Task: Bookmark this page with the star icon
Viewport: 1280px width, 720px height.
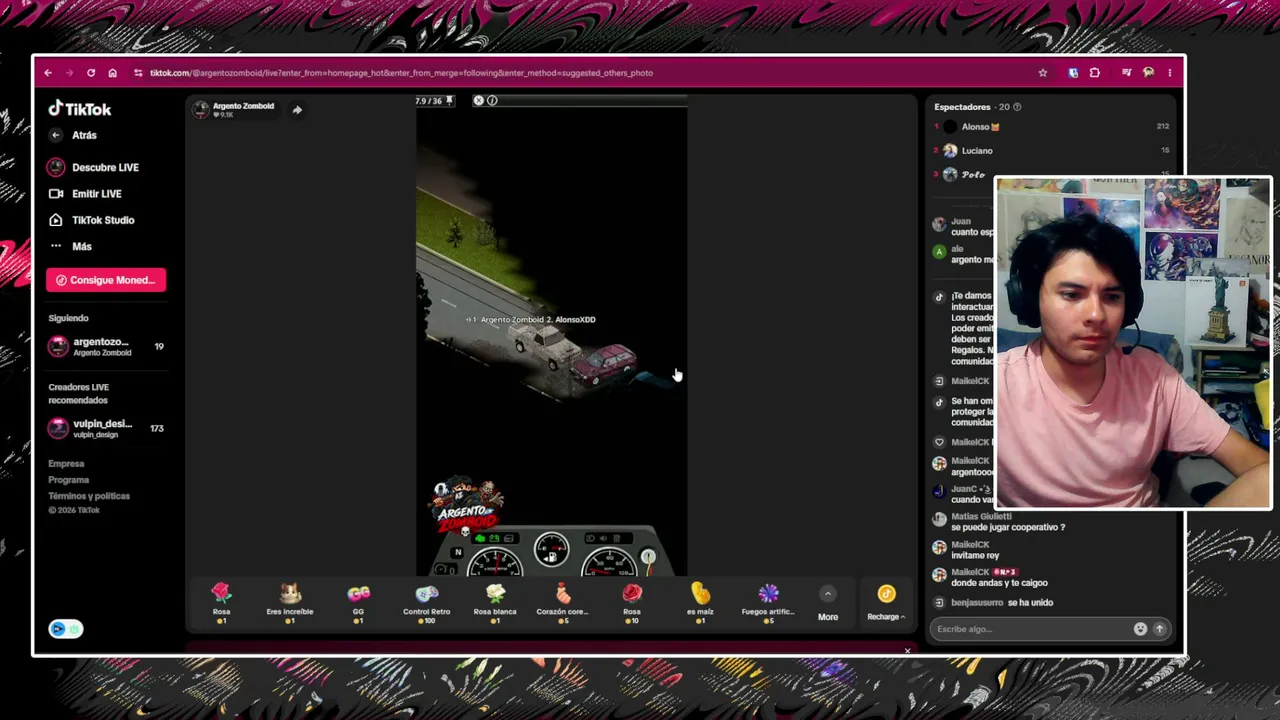Action: 1043,73
